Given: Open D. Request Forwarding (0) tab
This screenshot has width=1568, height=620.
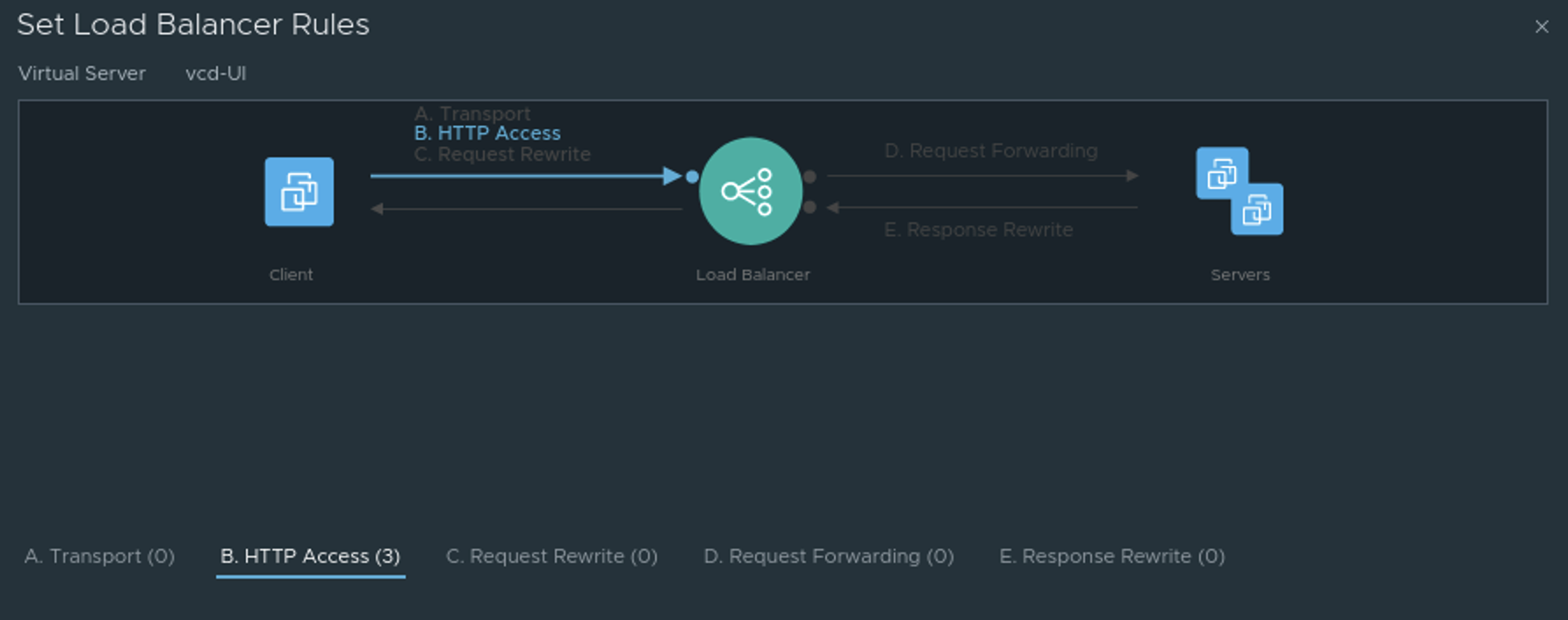Looking at the screenshot, I should 829,556.
